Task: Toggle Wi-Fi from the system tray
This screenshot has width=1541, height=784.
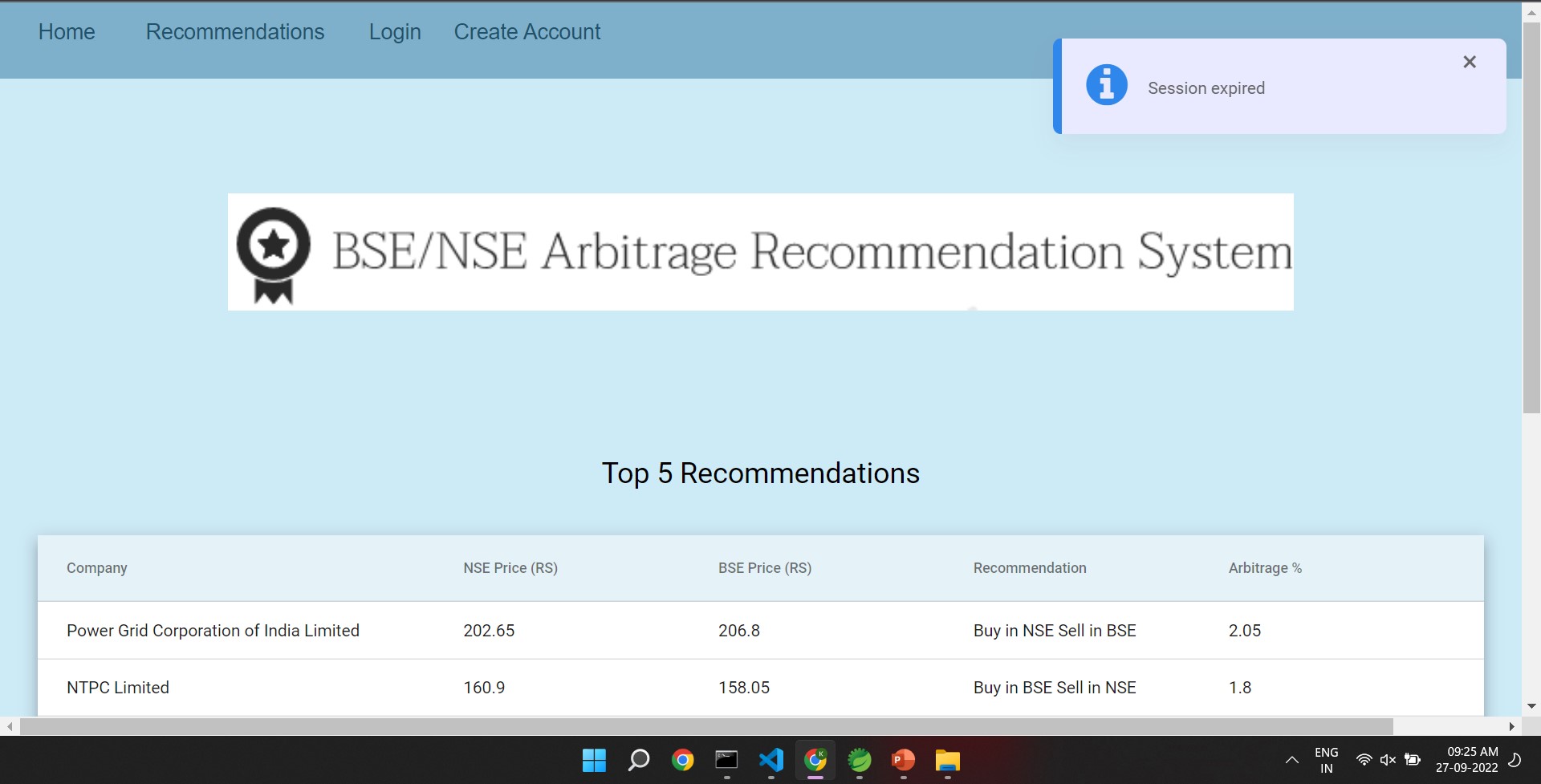Action: [x=1364, y=760]
